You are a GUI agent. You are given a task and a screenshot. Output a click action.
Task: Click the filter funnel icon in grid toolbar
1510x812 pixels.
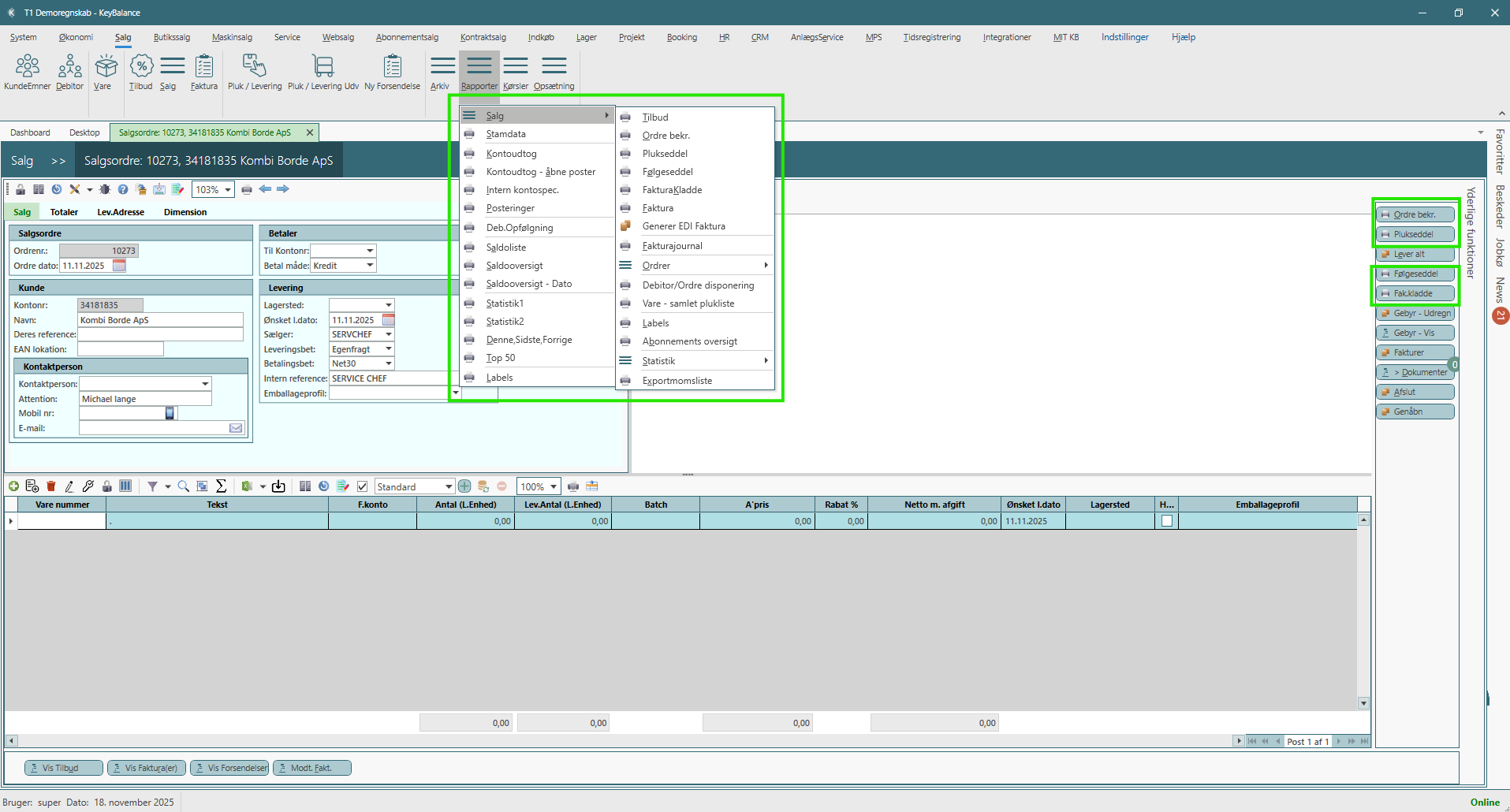[152, 486]
